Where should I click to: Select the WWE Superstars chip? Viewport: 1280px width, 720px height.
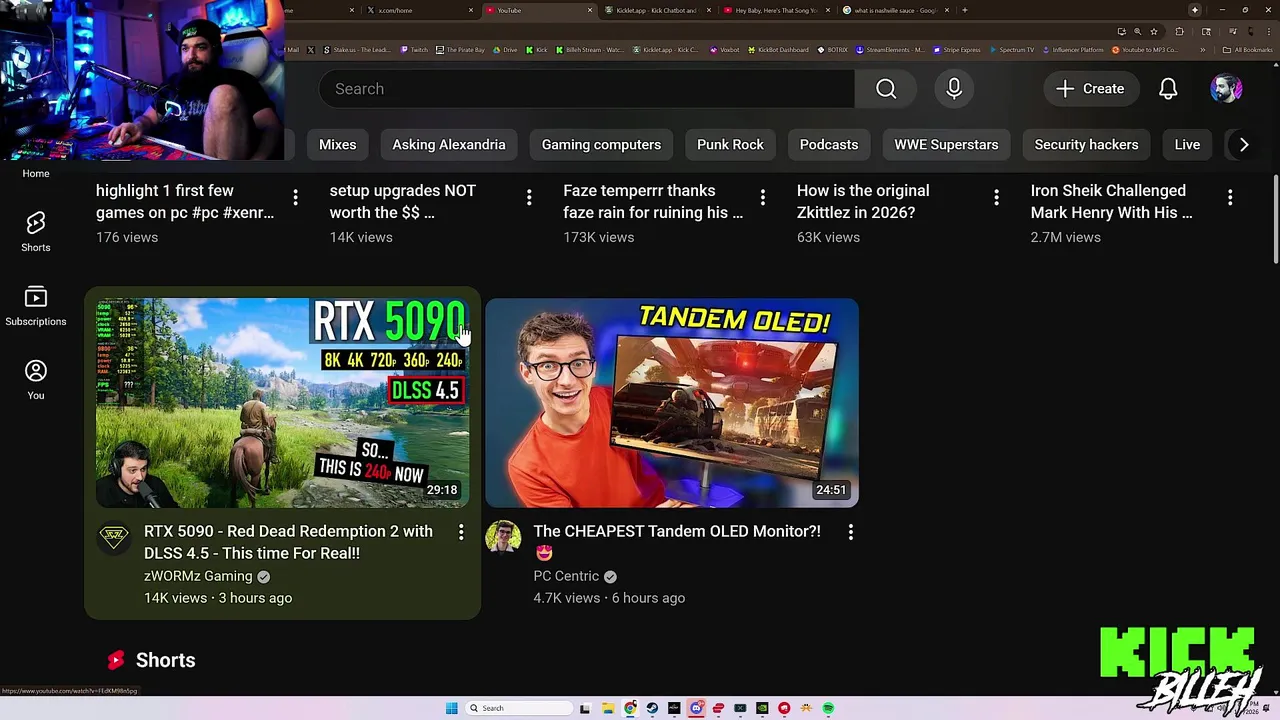point(946,144)
